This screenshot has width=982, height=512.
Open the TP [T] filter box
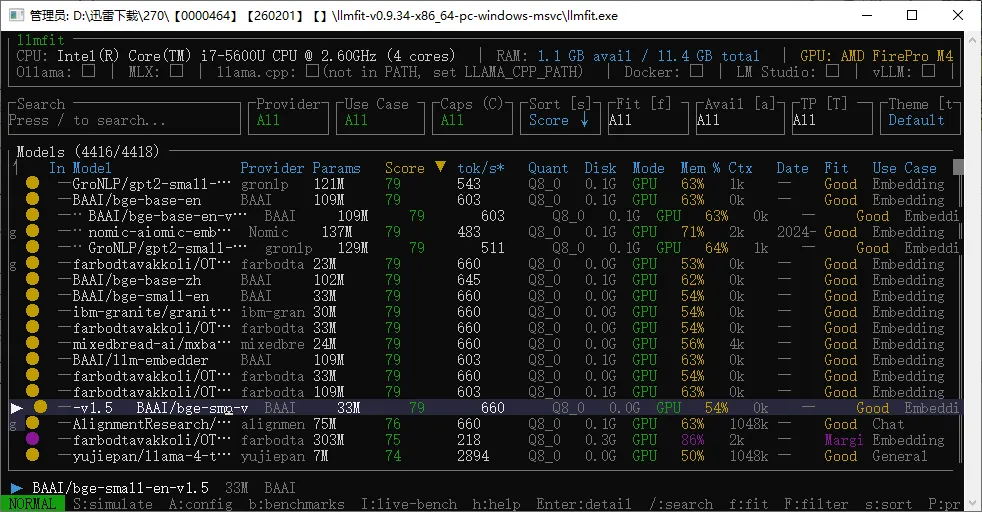tap(832, 116)
